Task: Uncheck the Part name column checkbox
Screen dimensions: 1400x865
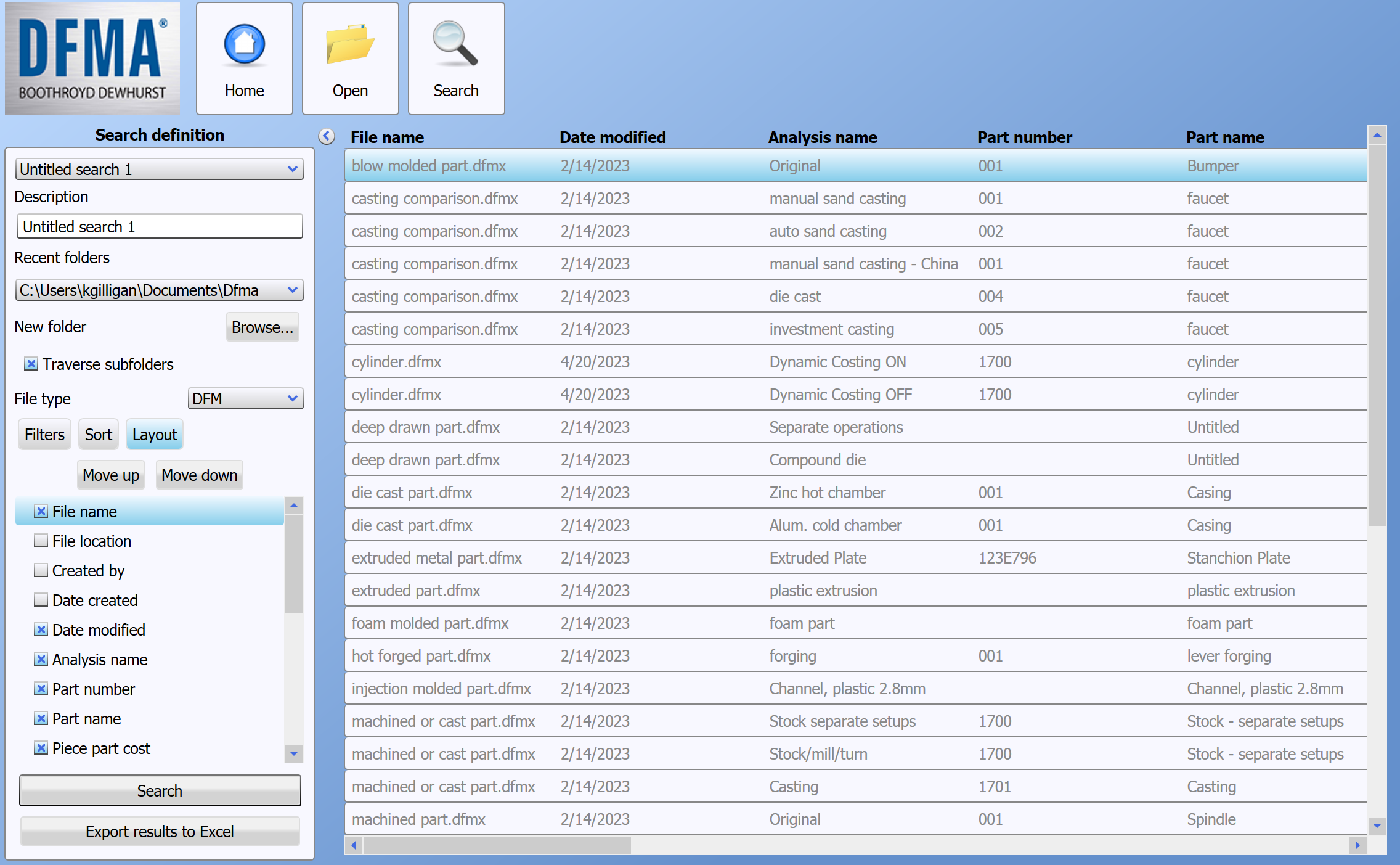Action: [41, 718]
